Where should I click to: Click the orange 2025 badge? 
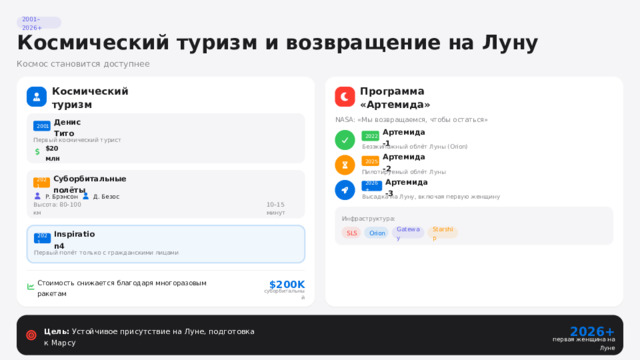click(371, 161)
